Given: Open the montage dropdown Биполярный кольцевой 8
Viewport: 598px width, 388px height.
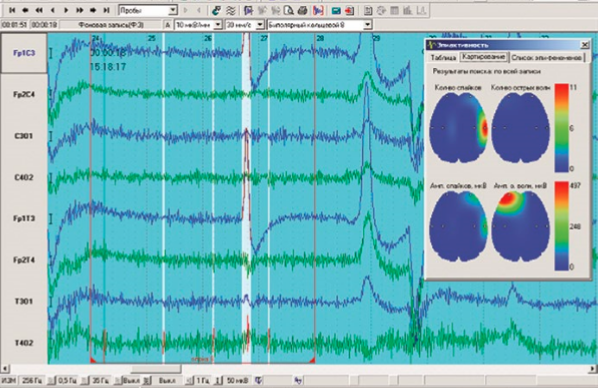Looking at the screenshot, I should [367, 25].
